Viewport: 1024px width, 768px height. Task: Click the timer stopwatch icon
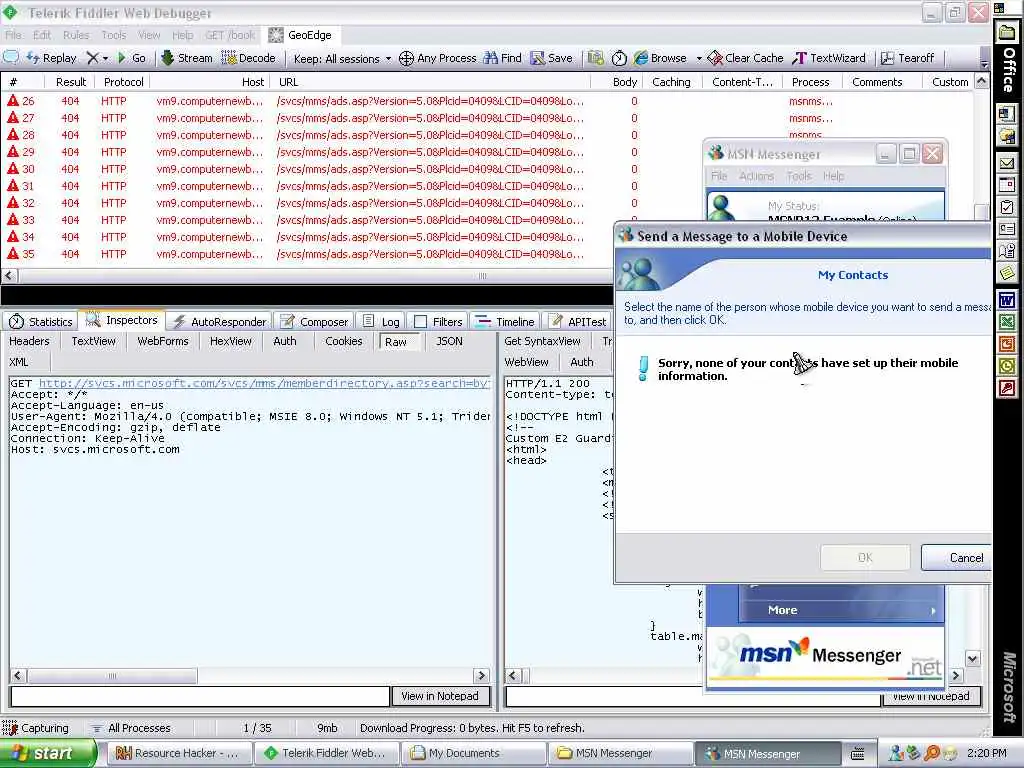[x=619, y=58]
